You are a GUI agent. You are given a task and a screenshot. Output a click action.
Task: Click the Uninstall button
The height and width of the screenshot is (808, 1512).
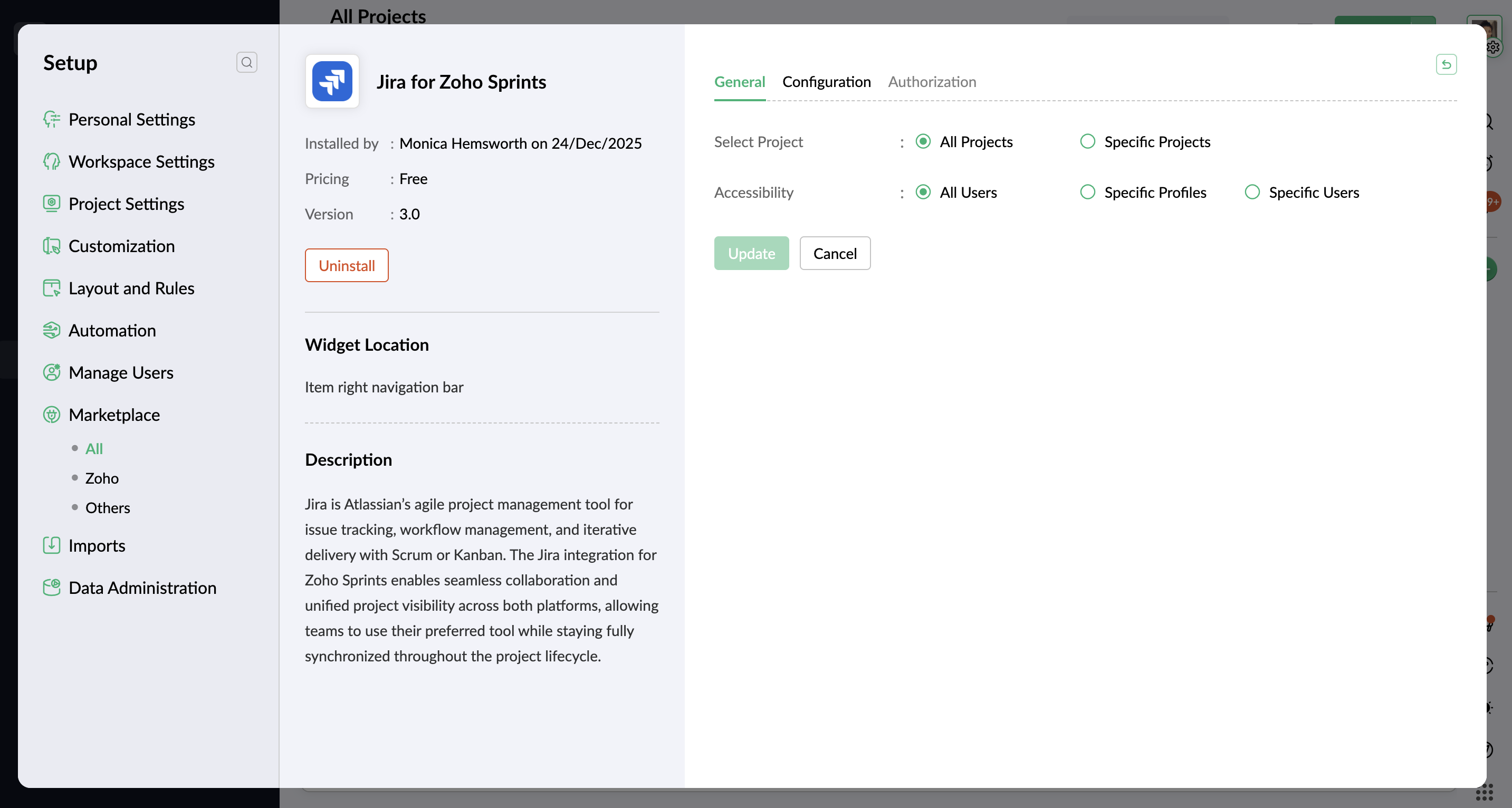(346, 265)
